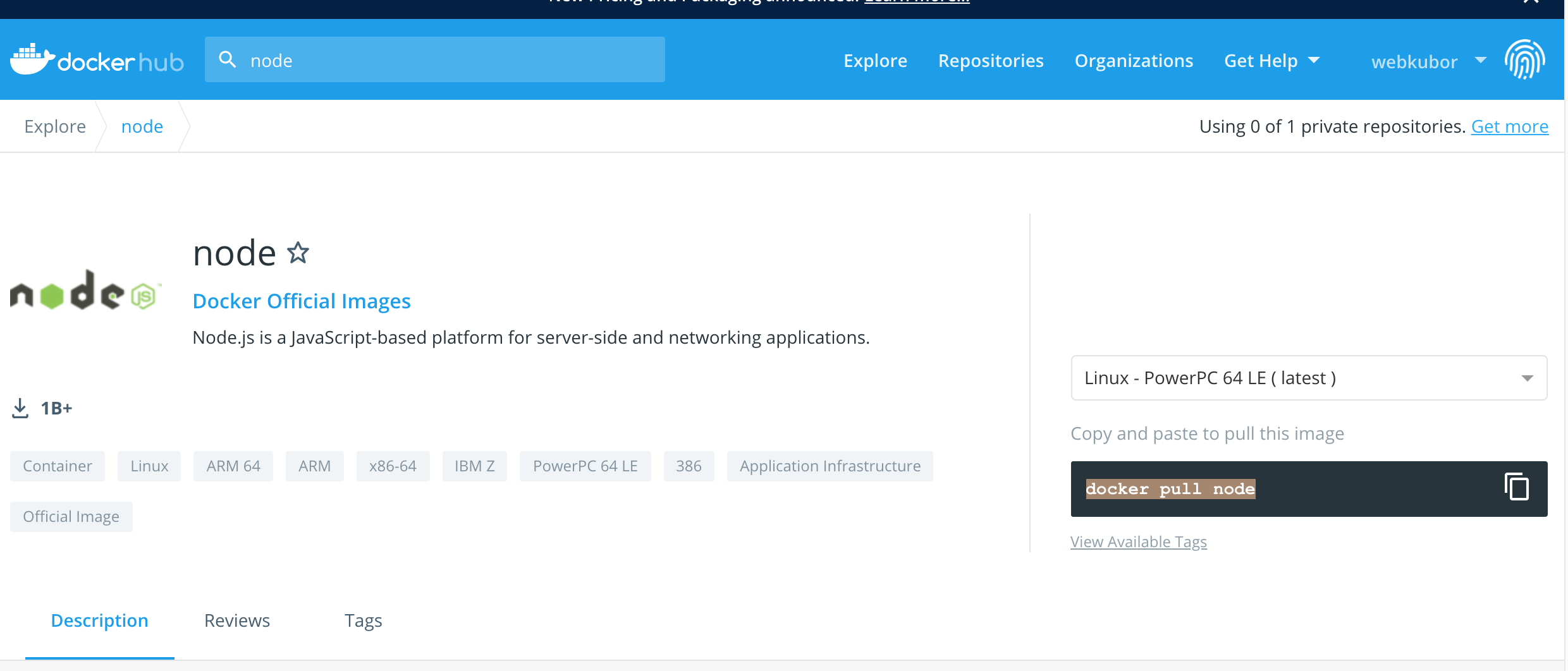This screenshot has width=1568, height=671.
Task: Select the ARM tag chip
Action: 315,466
